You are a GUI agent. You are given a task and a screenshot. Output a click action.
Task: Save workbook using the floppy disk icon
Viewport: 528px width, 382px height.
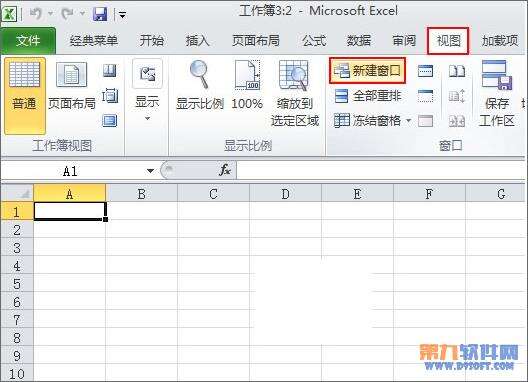tap(100, 14)
